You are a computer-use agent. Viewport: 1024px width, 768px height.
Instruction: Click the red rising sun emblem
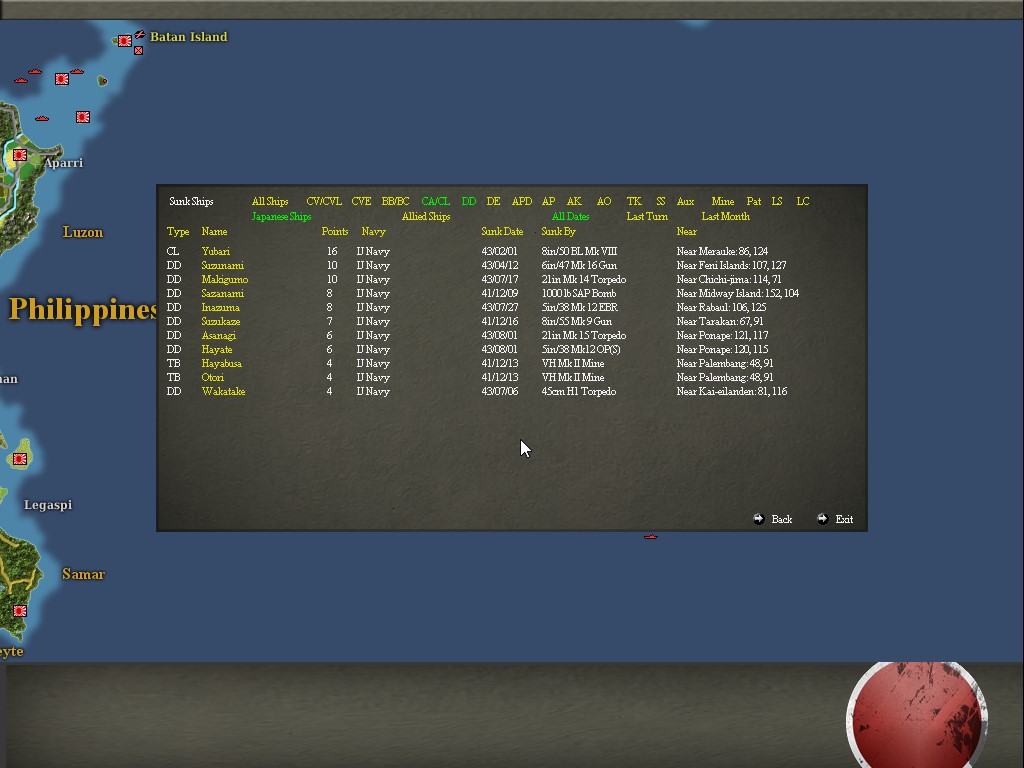coord(917,715)
